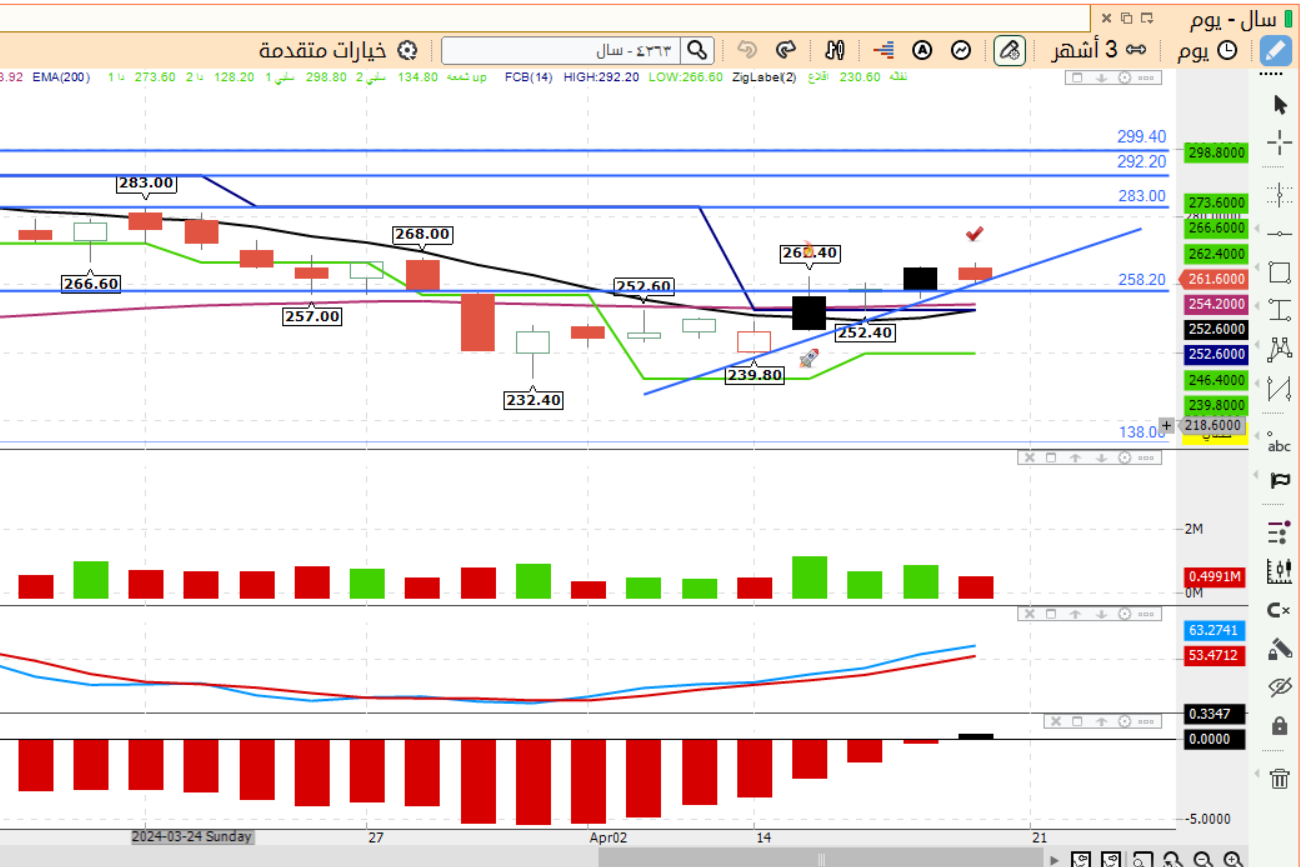Select the crosshair cursor tool
This screenshot has height=867, width=1305.
pyautogui.click(x=1280, y=142)
